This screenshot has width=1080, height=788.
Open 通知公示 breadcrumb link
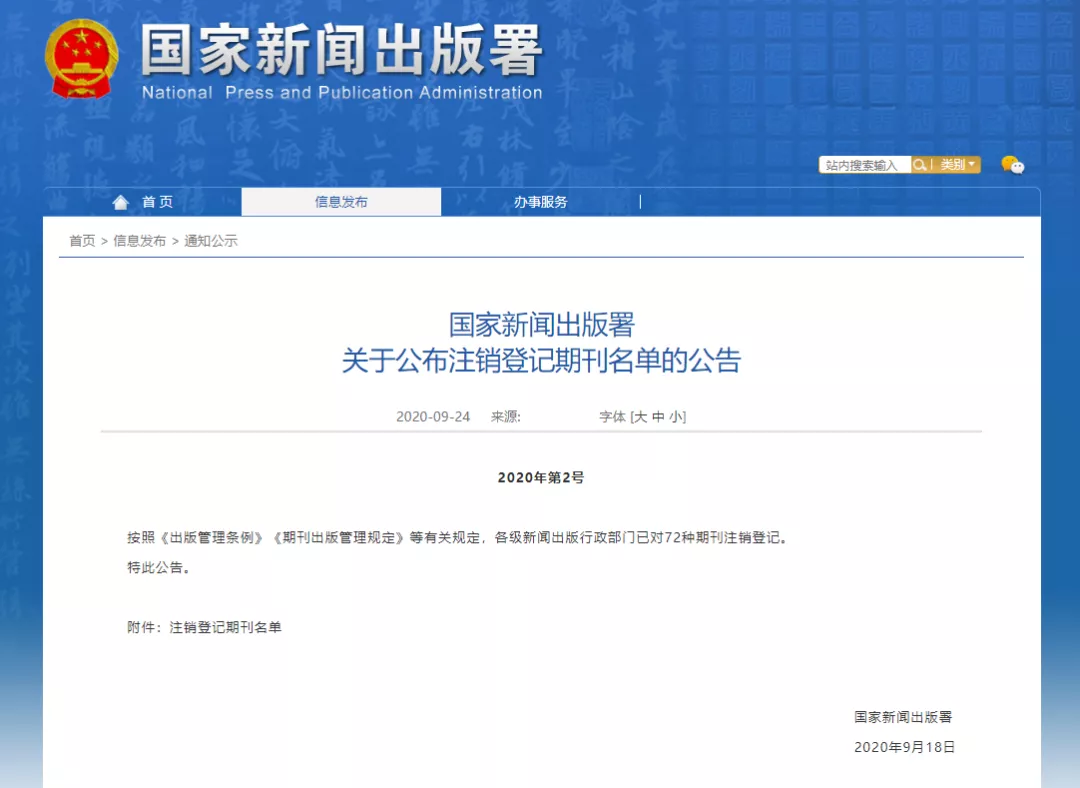pyautogui.click(x=211, y=241)
